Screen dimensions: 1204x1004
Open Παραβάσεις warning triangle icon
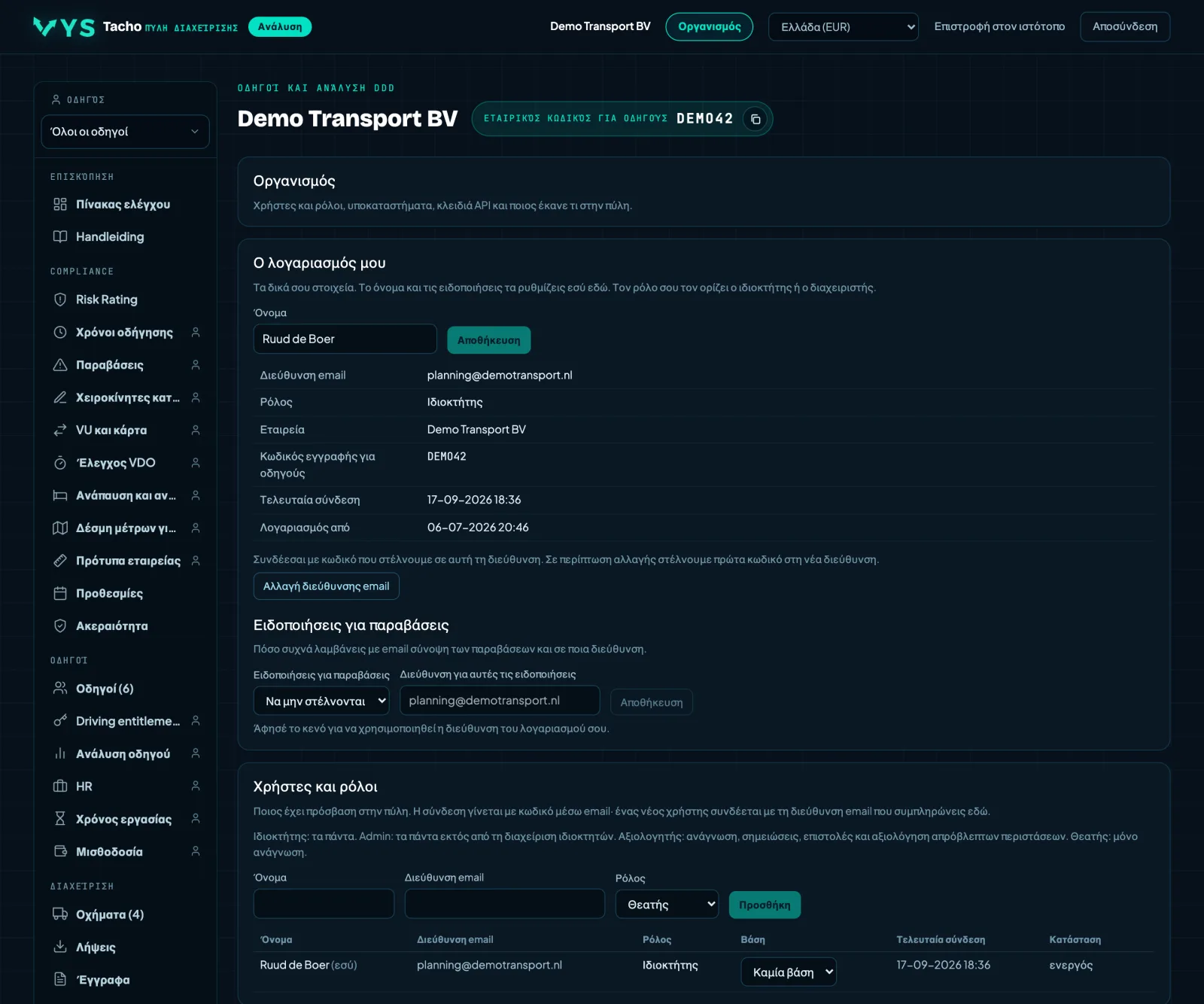[x=60, y=364]
